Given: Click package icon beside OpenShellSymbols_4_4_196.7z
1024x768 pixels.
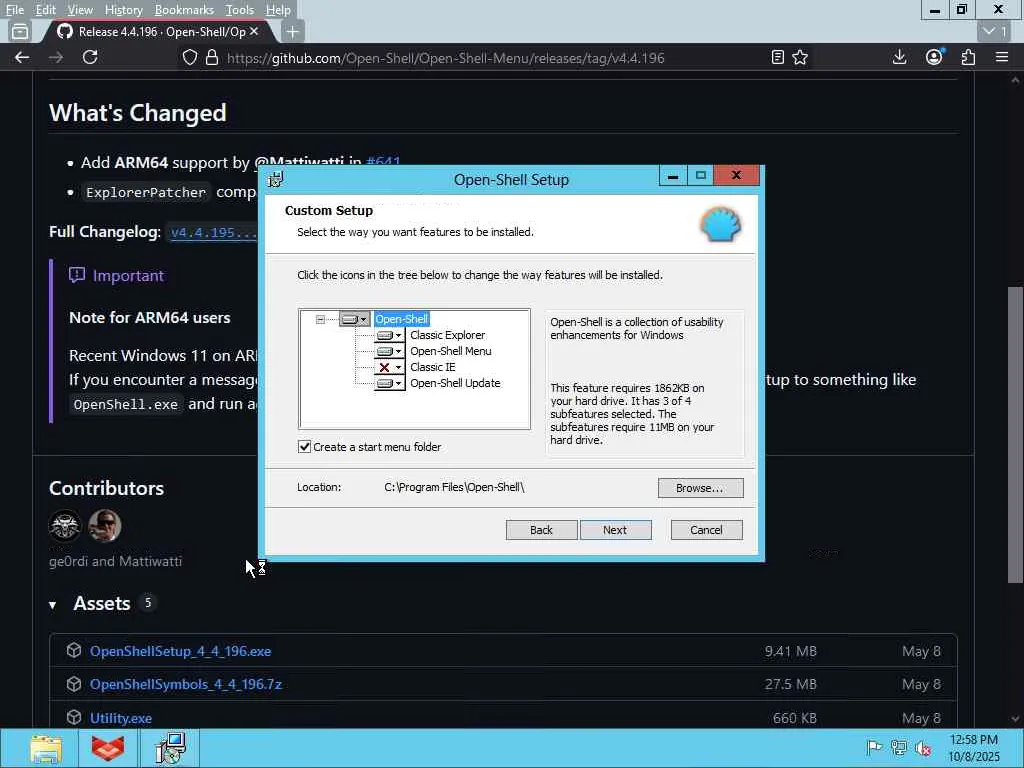Looking at the screenshot, I should tap(74, 684).
